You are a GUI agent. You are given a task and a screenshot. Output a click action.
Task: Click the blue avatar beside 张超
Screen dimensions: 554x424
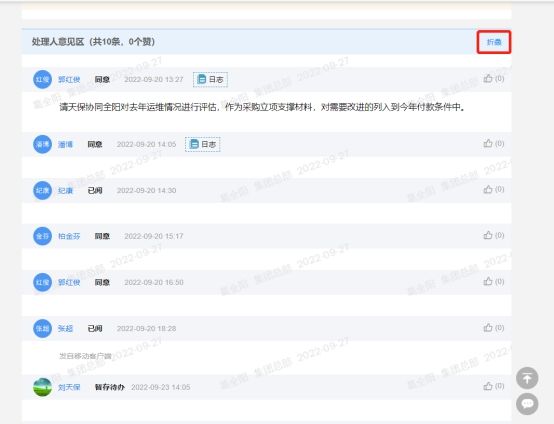click(x=42, y=329)
